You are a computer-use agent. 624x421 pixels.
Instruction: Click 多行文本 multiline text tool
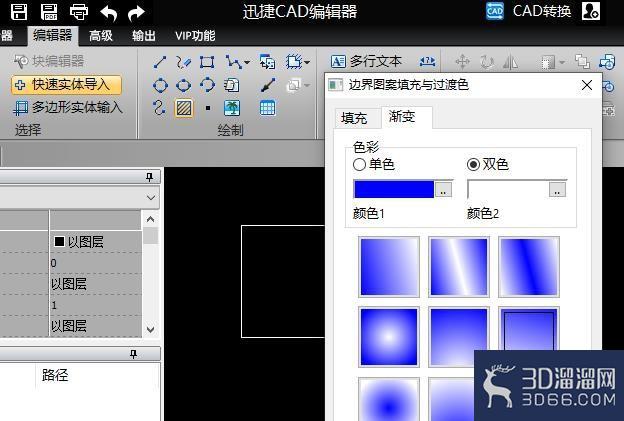coord(366,61)
